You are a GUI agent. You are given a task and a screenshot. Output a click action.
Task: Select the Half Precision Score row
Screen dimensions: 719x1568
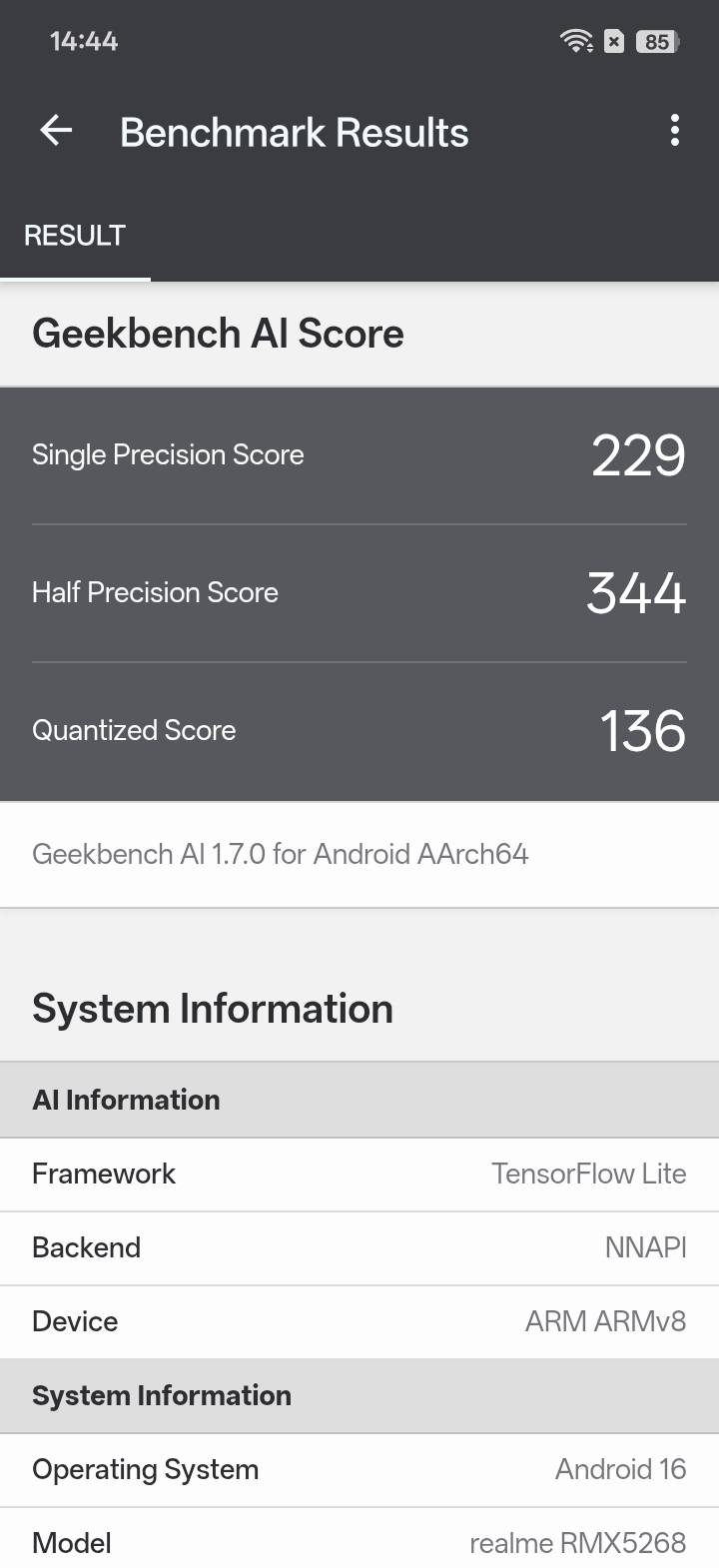[359, 593]
